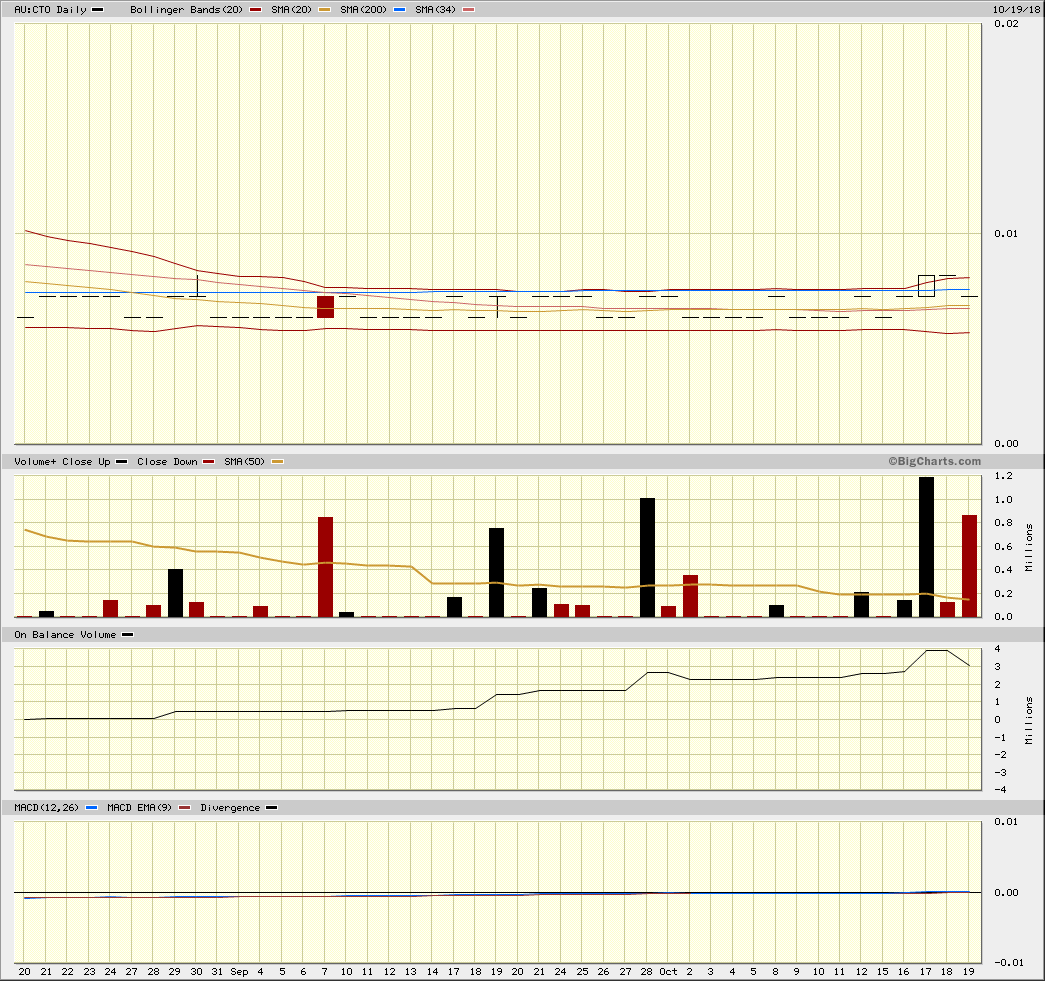
Task: Click the SMA(20) legend label
Action: [x=291, y=10]
